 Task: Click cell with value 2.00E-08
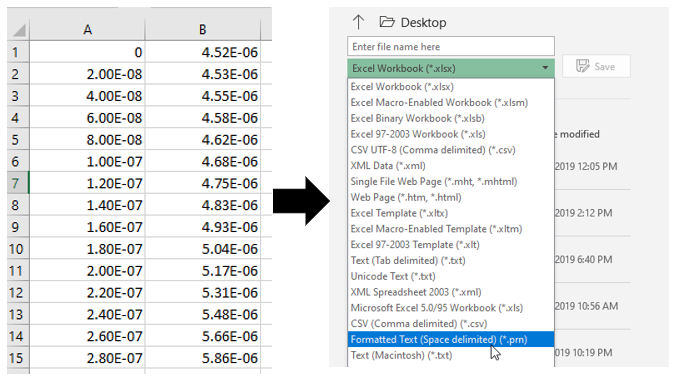87,74
